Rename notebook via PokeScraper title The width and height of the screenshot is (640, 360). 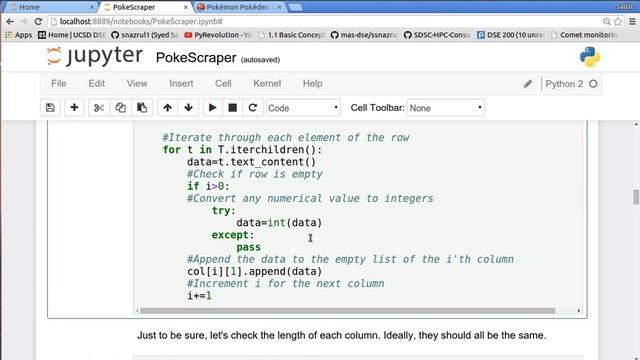pyautogui.click(x=196, y=58)
